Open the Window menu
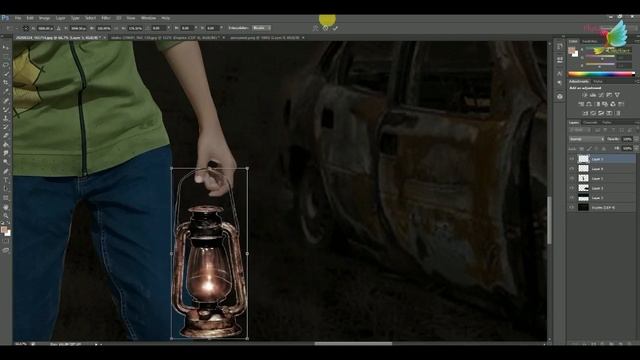The image size is (640, 360). (x=148, y=18)
